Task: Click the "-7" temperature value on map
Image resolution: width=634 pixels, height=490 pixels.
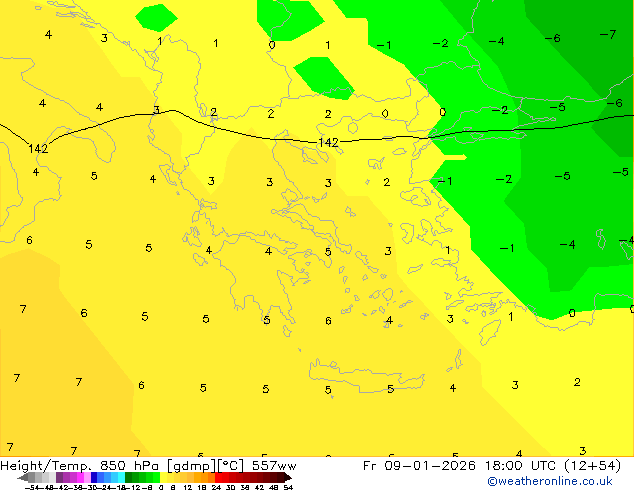Action: [608, 35]
